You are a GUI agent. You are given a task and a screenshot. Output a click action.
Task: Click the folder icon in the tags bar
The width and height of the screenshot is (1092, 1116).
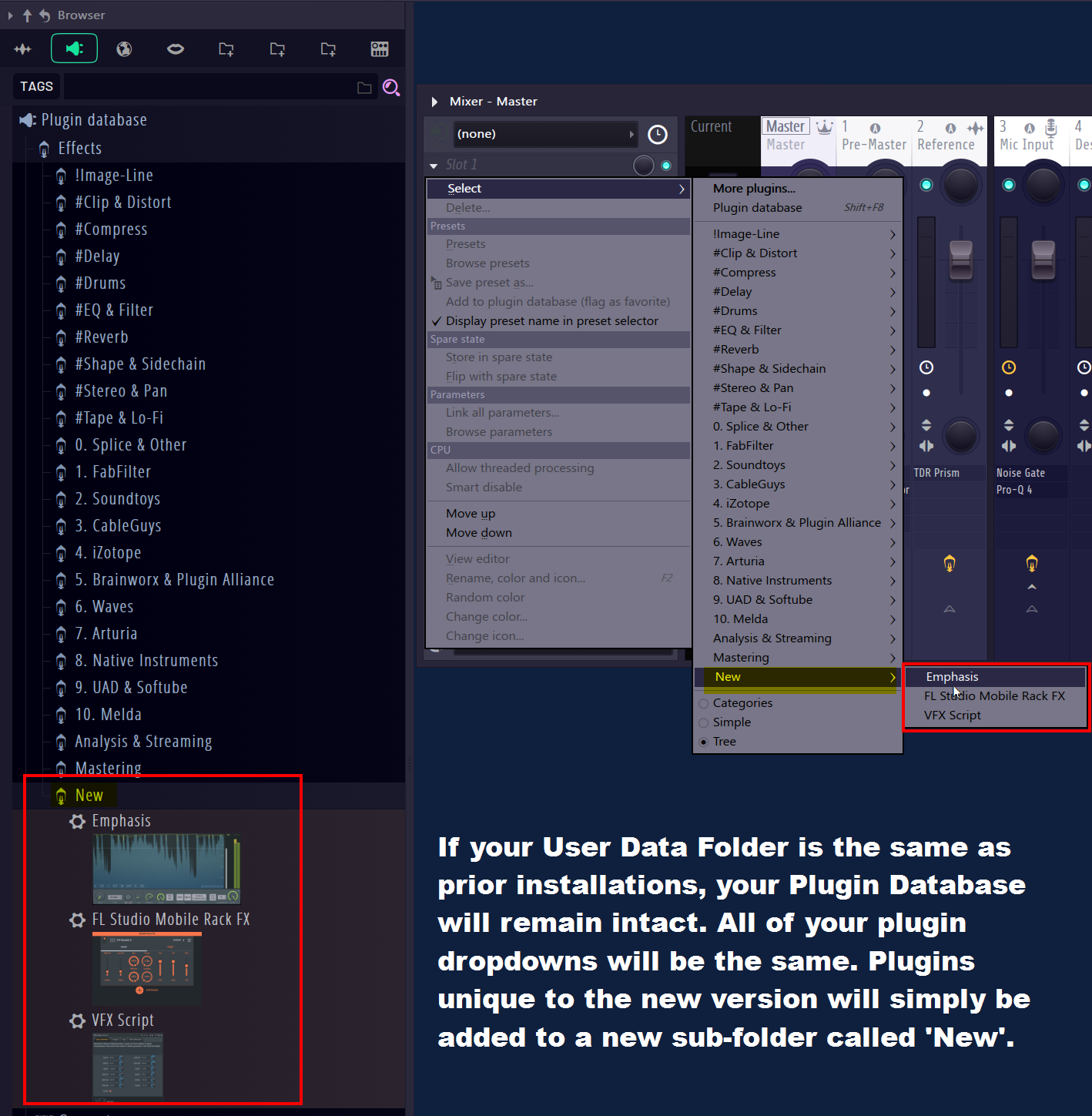pyautogui.click(x=365, y=88)
